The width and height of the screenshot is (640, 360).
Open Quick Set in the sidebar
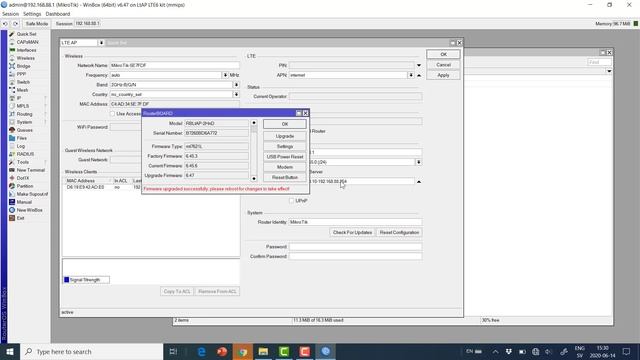(26, 34)
